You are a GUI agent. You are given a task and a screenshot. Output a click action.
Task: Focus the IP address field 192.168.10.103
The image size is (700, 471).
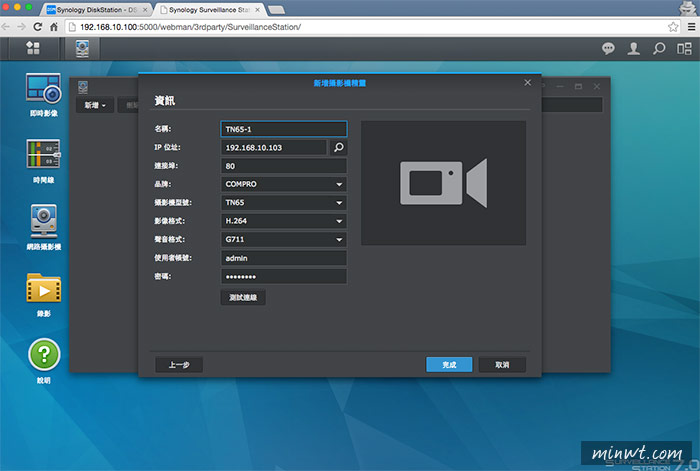274,147
